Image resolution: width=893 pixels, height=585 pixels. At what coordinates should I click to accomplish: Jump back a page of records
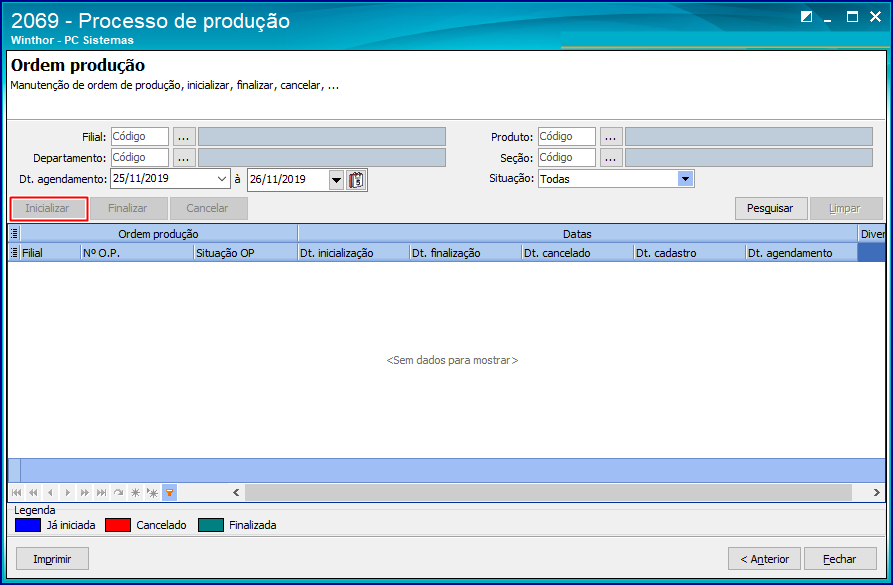click(34, 493)
